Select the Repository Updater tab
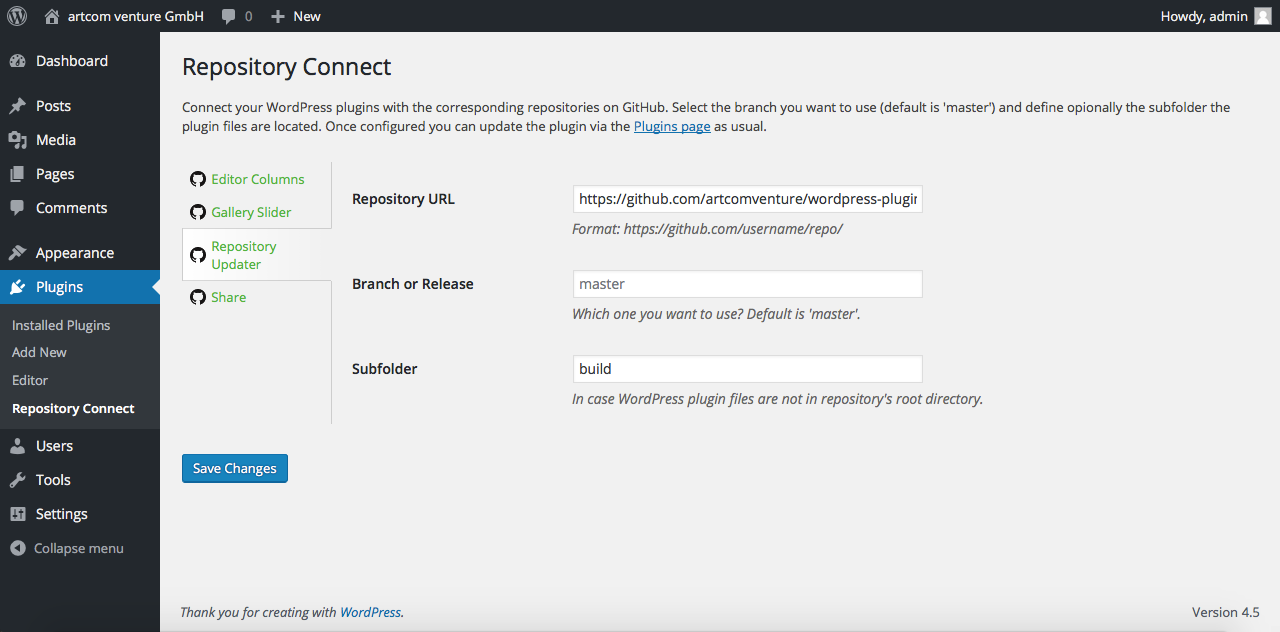Viewport: 1280px width, 632px height. tap(257, 255)
